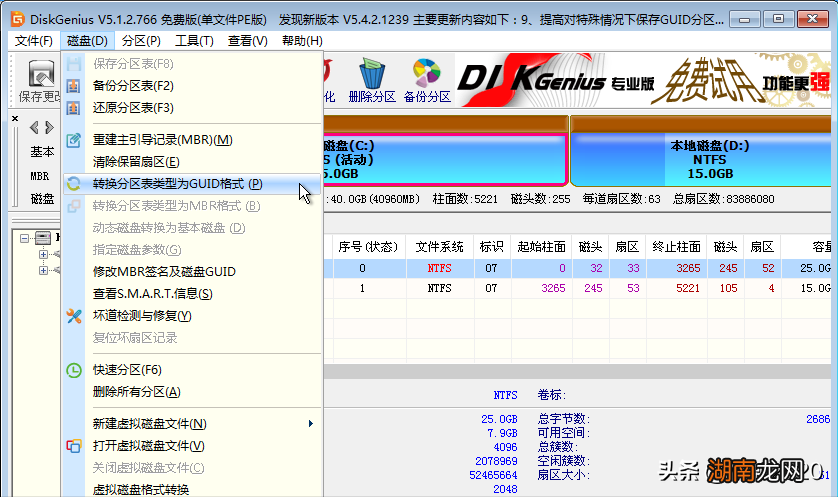Viewport: 838px width, 497px height.
Task: Choose 修改MBR签名及磁盘GUID
Action: 192,271
